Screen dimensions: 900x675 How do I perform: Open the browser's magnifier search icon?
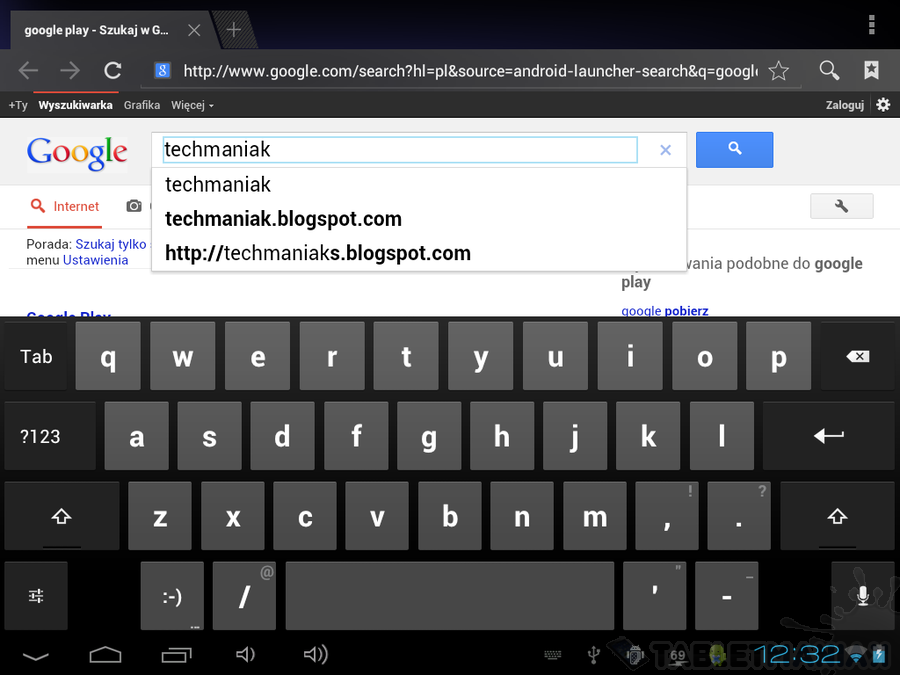(829, 71)
